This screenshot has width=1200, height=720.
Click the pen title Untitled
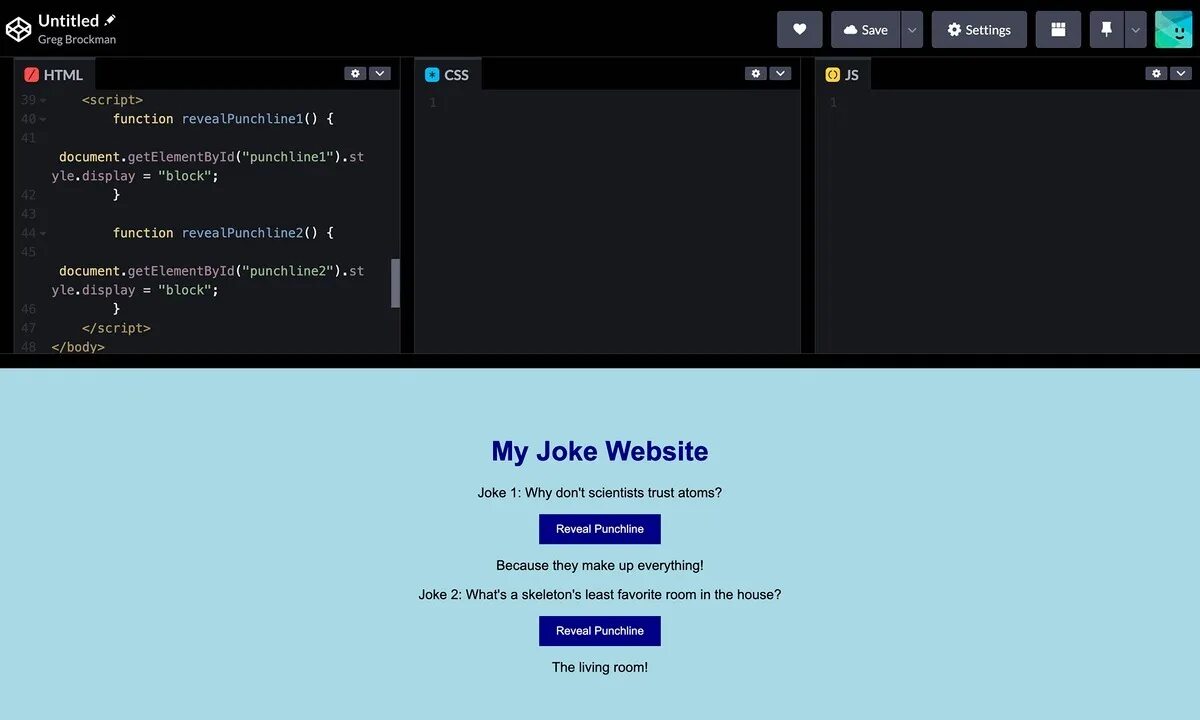click(x=68, y=20)
